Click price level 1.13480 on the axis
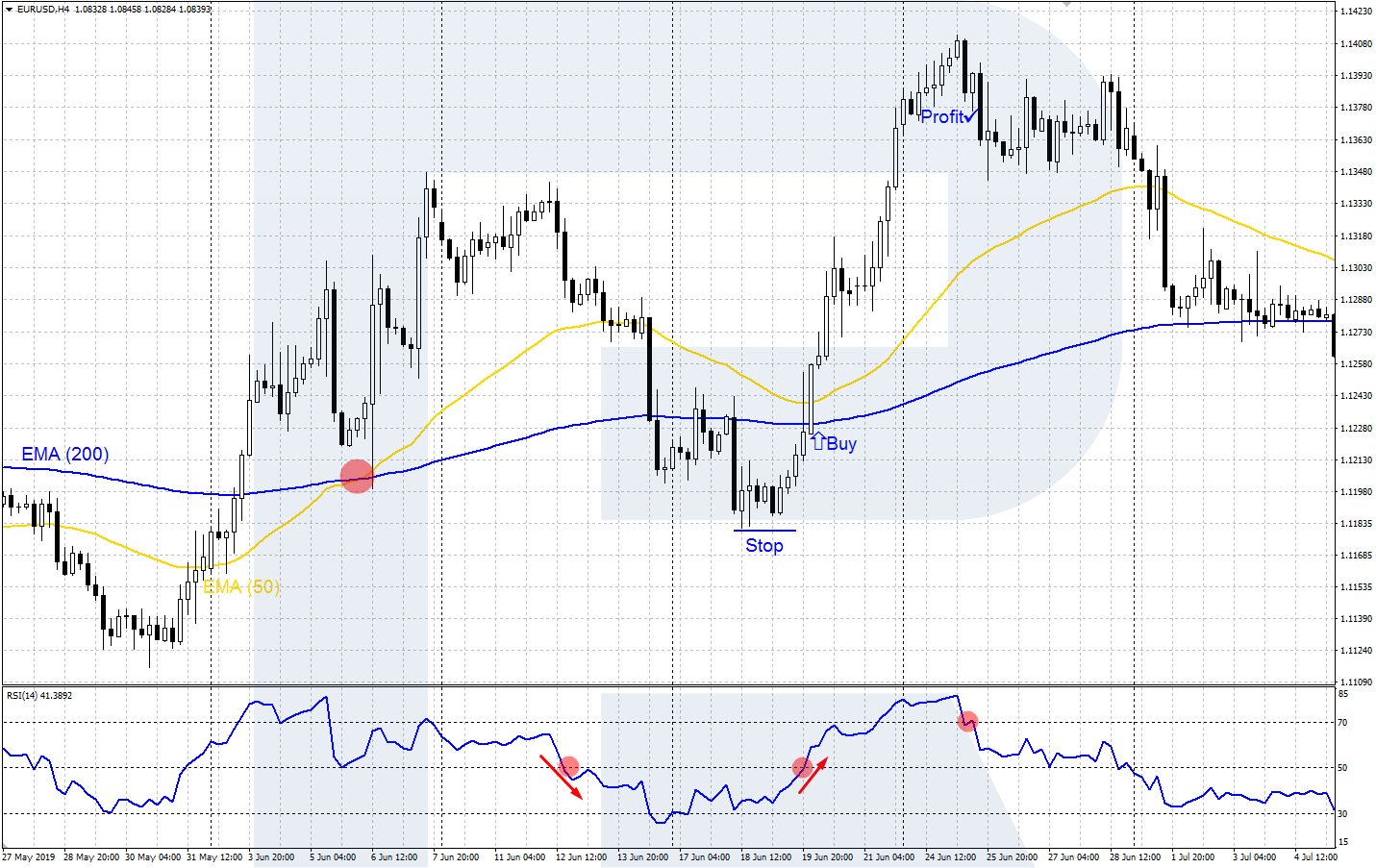Screen dimensions: 1376x868 (x=1356, y=172)
